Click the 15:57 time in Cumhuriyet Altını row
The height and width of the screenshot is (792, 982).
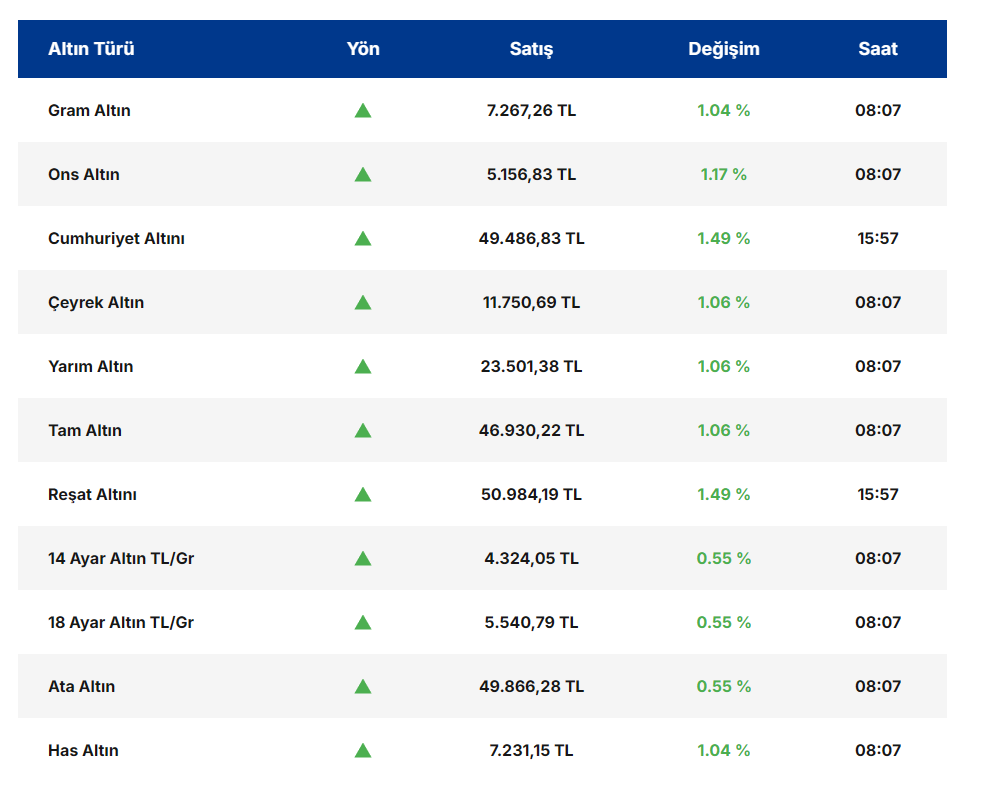pyautogui.click(x=877, y=238)
